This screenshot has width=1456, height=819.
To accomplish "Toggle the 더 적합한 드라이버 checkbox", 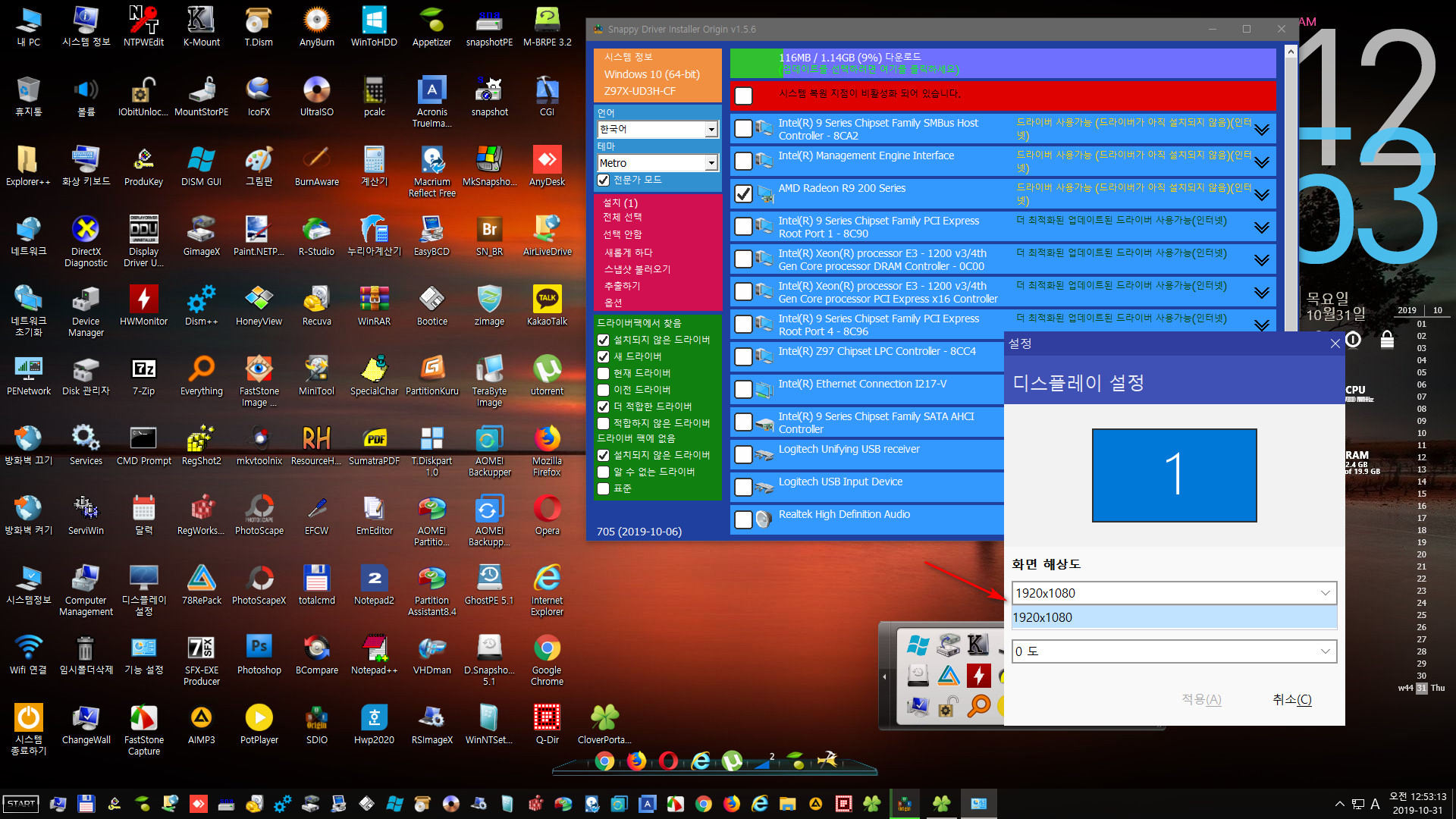I will coord(604,406).
